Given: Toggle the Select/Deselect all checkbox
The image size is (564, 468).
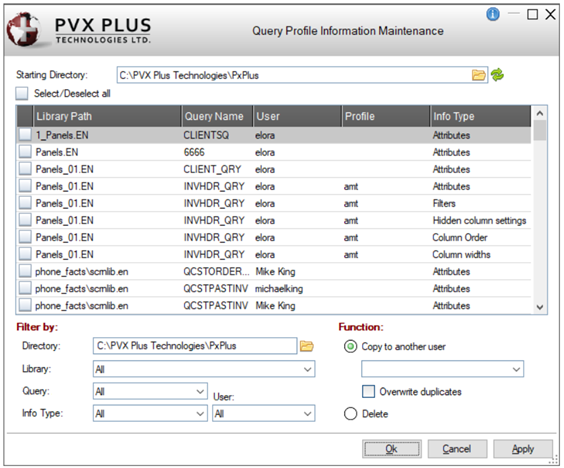Looking at the screenshot, I should pos(22,94).
